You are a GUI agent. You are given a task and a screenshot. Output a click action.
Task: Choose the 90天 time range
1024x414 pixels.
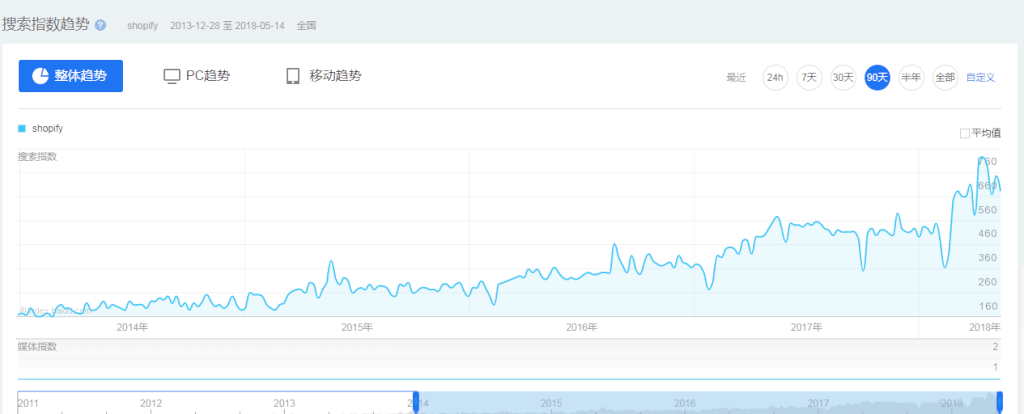point(877,78)
